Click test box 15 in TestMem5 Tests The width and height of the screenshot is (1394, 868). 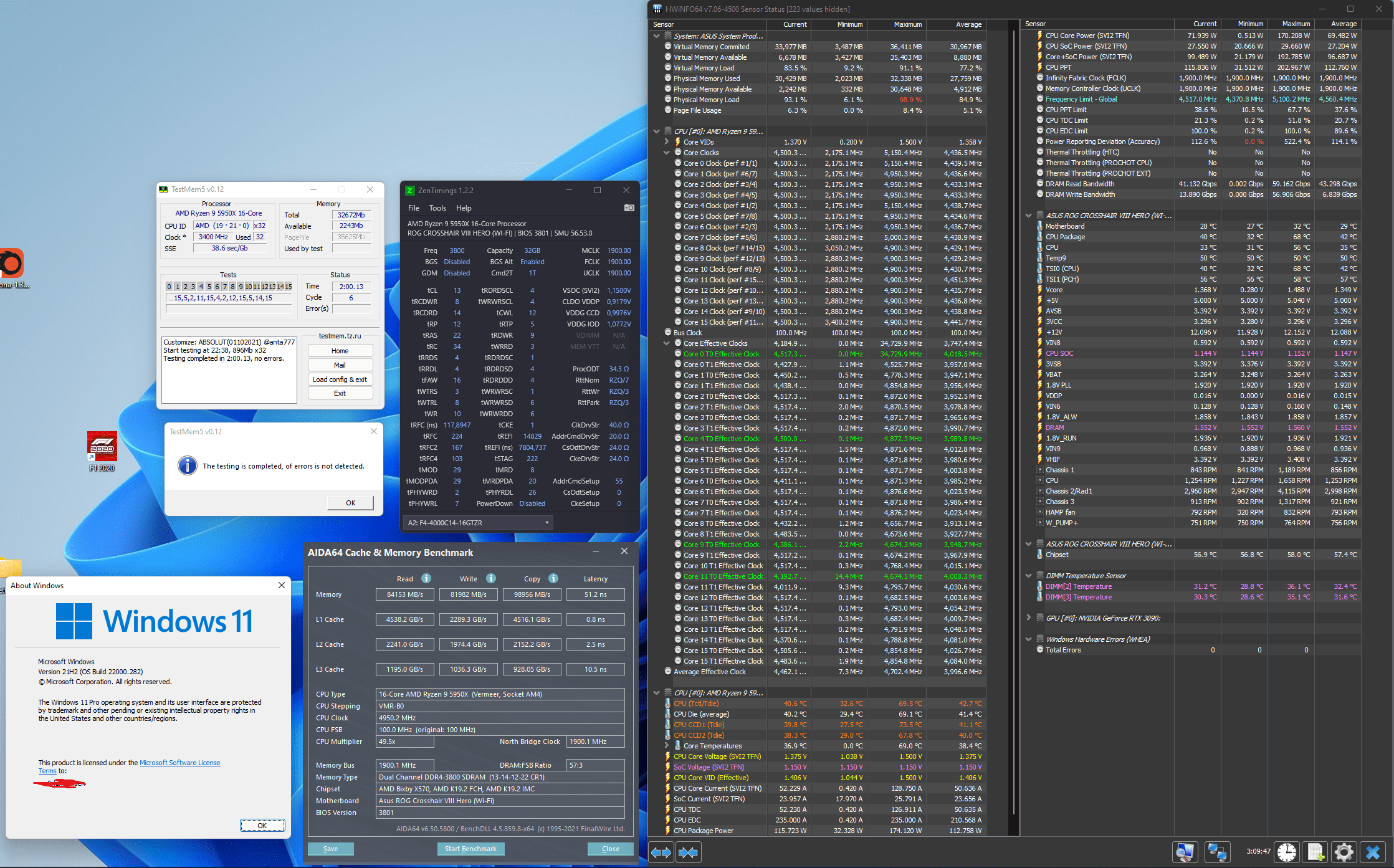pyautogui.click(x=288, y=287)
